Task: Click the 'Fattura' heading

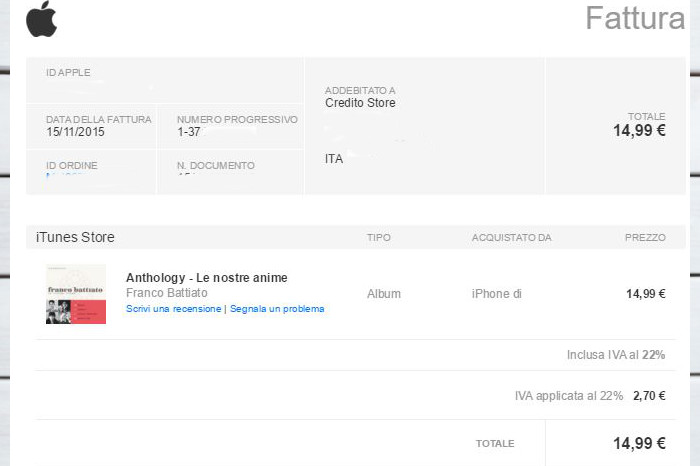Action: pyautogui.click(x=635, y=18)
